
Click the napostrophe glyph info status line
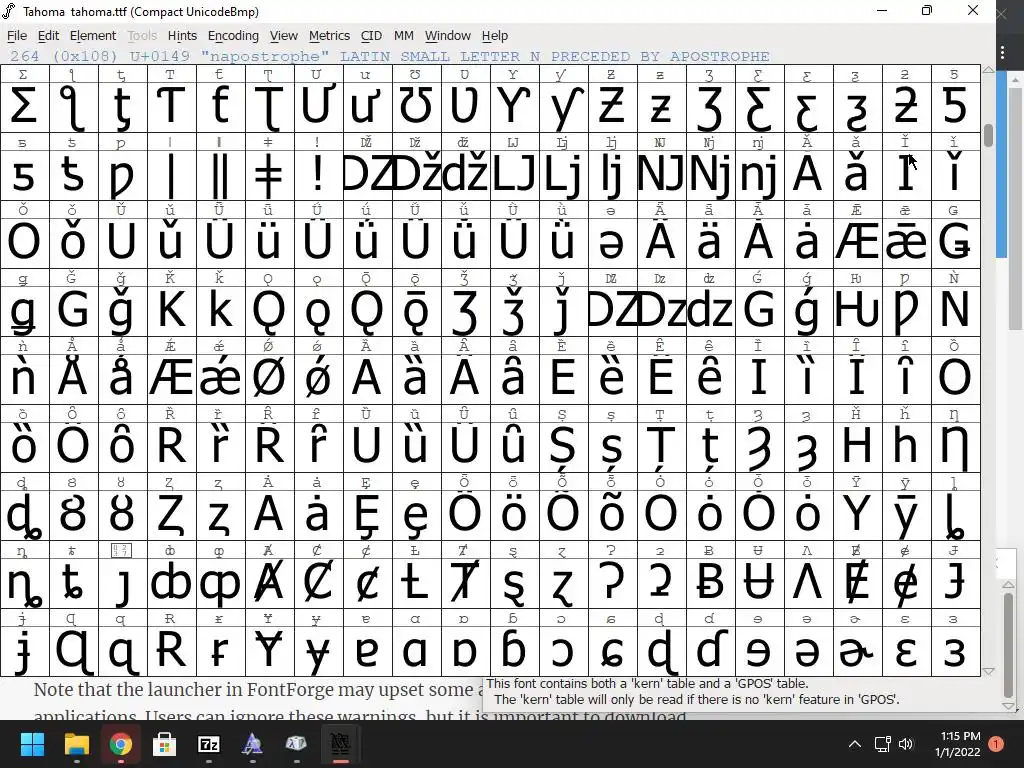click(x=390, y=56)
